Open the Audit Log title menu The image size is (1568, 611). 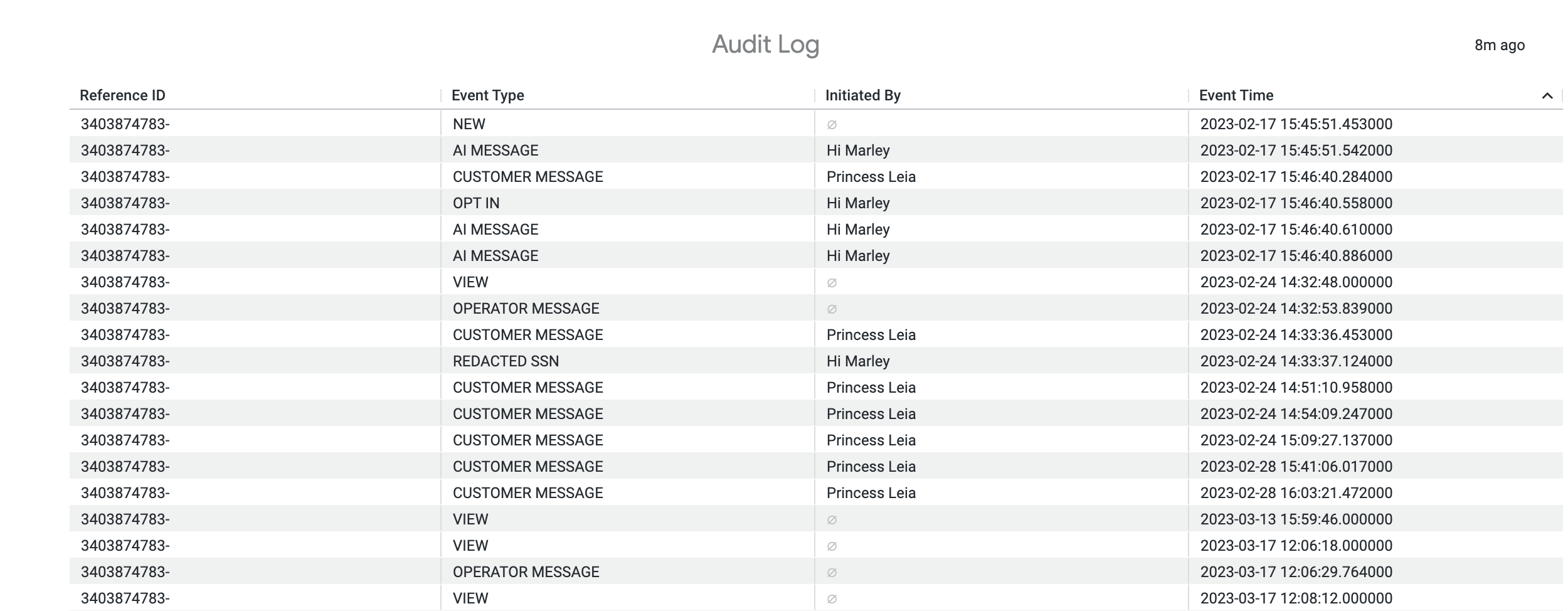tap(765, 44)
